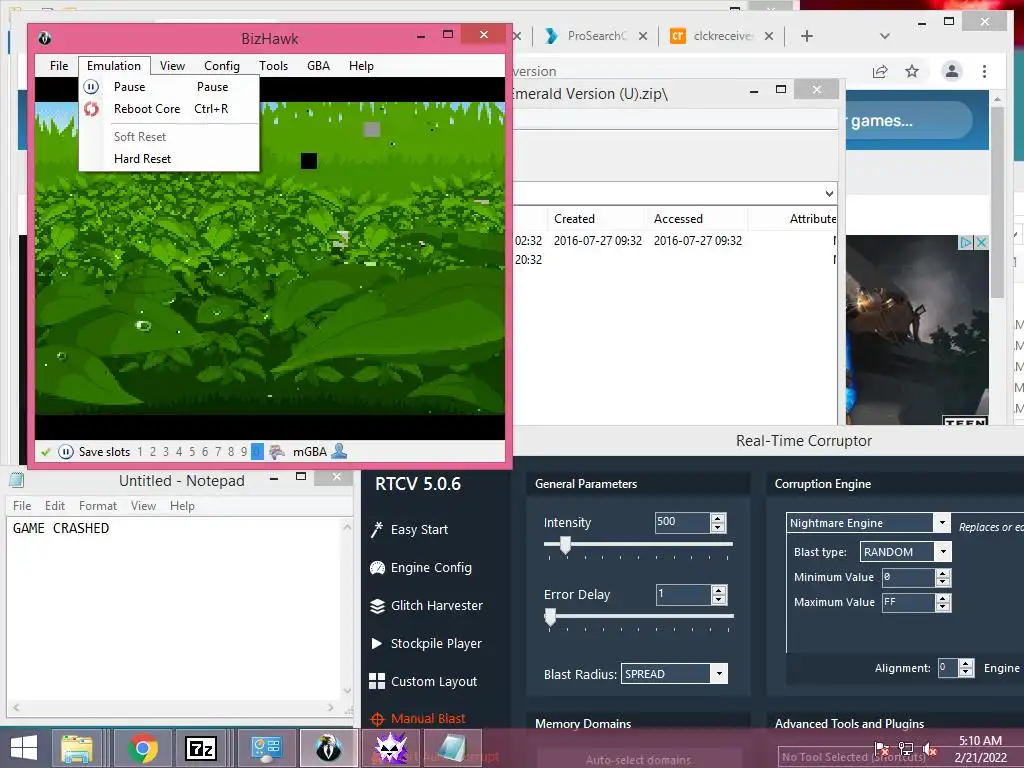
Task: Increase Alignment with spinner up arrow
Action: pyautogui.click(x=966, y=664)
